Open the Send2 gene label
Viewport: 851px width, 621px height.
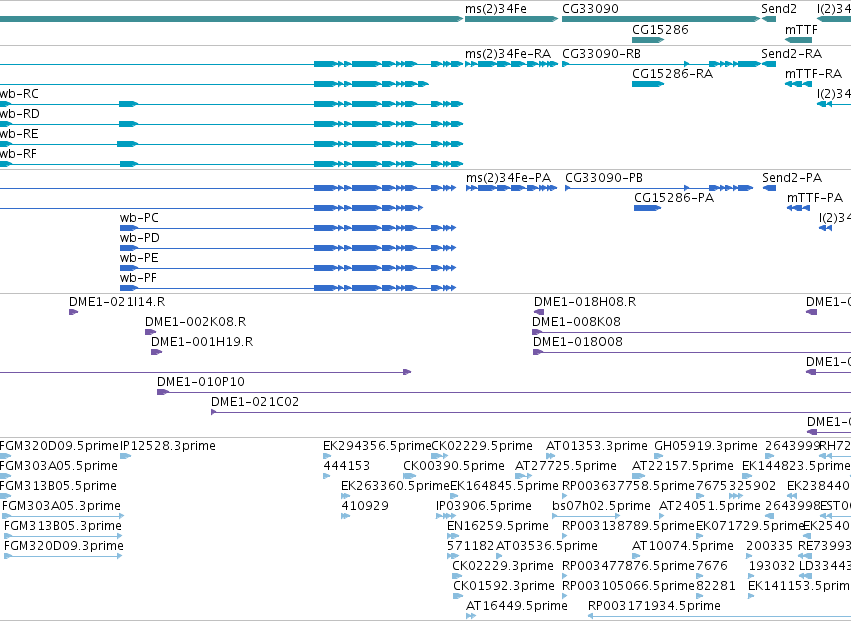[779, 9]
